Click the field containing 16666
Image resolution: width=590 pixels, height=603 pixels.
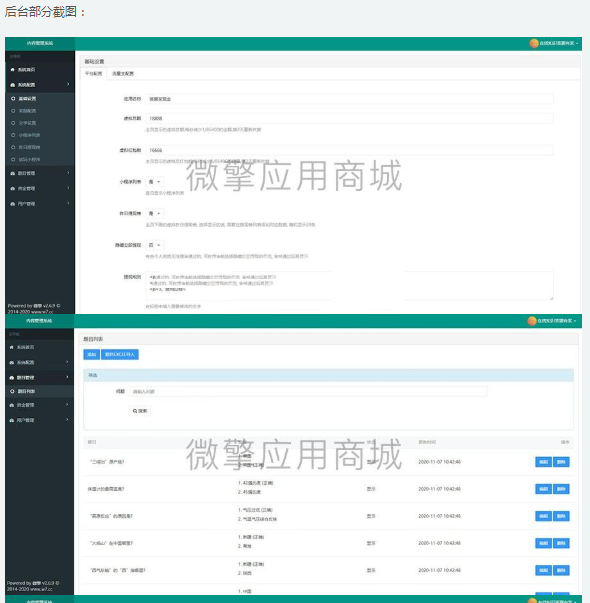(349, 150)
